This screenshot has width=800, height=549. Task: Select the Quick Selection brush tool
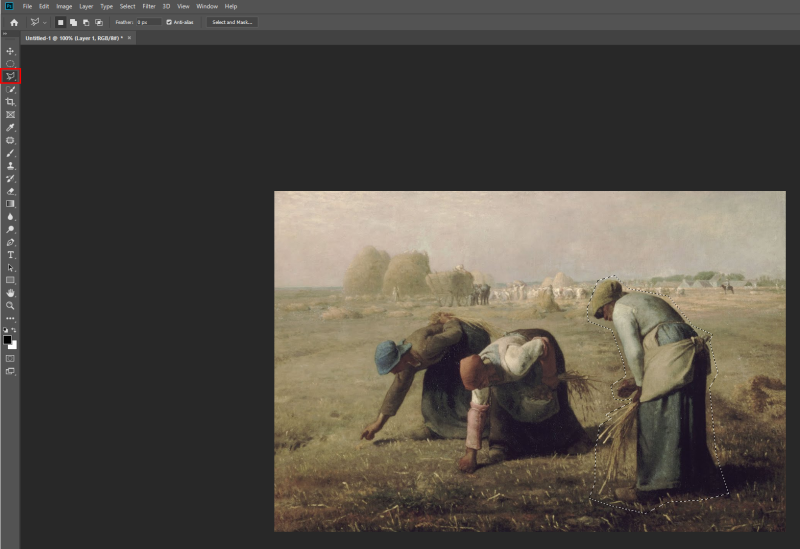10,89
